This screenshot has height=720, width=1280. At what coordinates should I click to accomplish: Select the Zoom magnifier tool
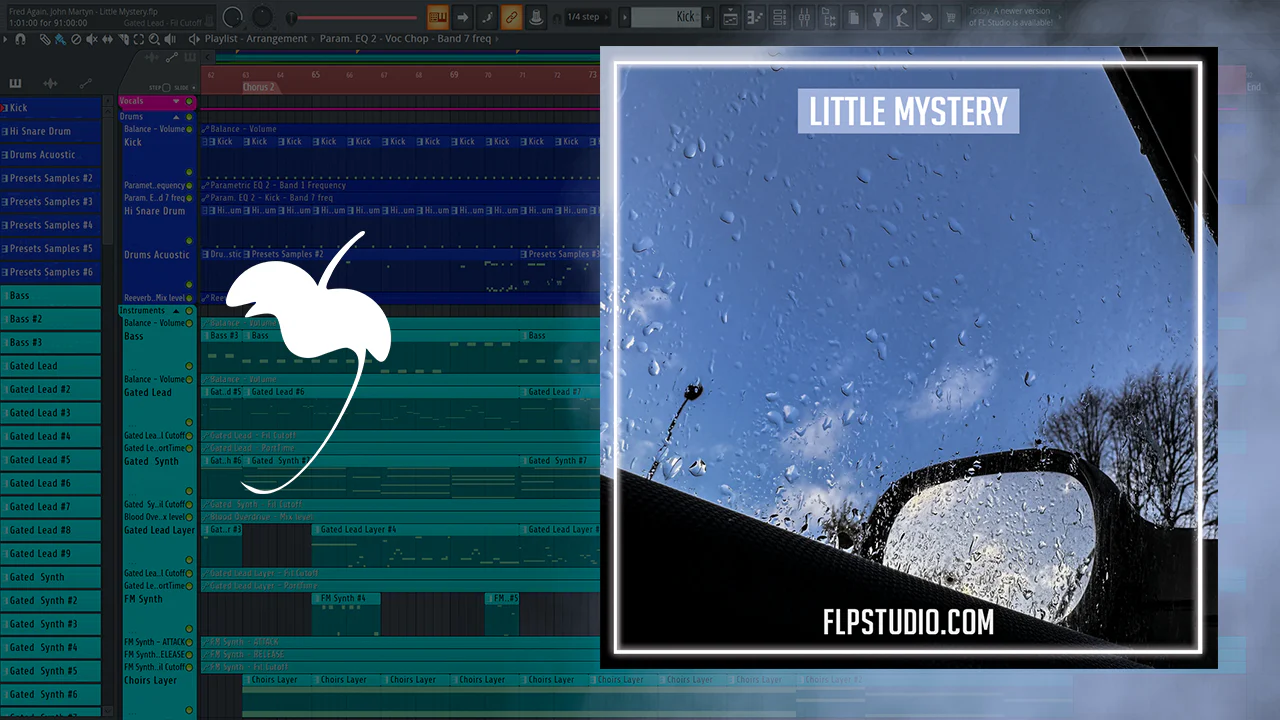(x=156, y=39)
